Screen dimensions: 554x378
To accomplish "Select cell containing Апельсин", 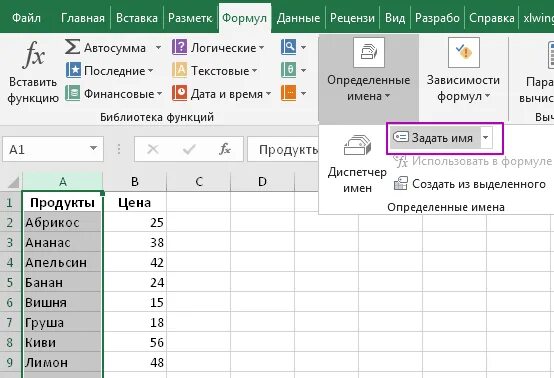I will (63, 262).
